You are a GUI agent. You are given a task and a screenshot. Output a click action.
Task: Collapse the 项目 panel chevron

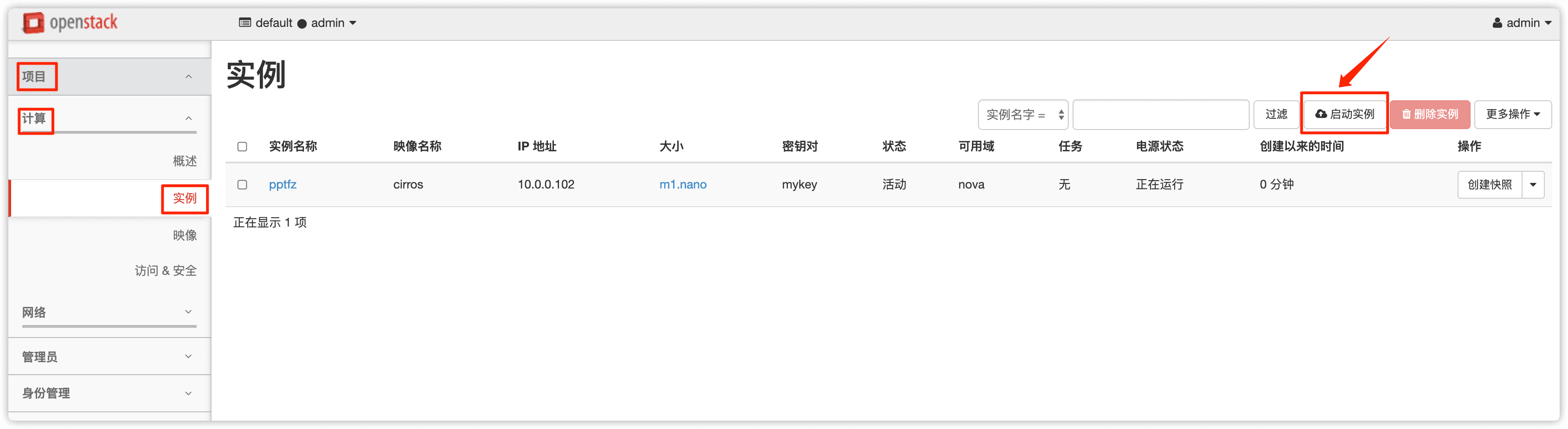pyautogui.click(x=189, y=77)
